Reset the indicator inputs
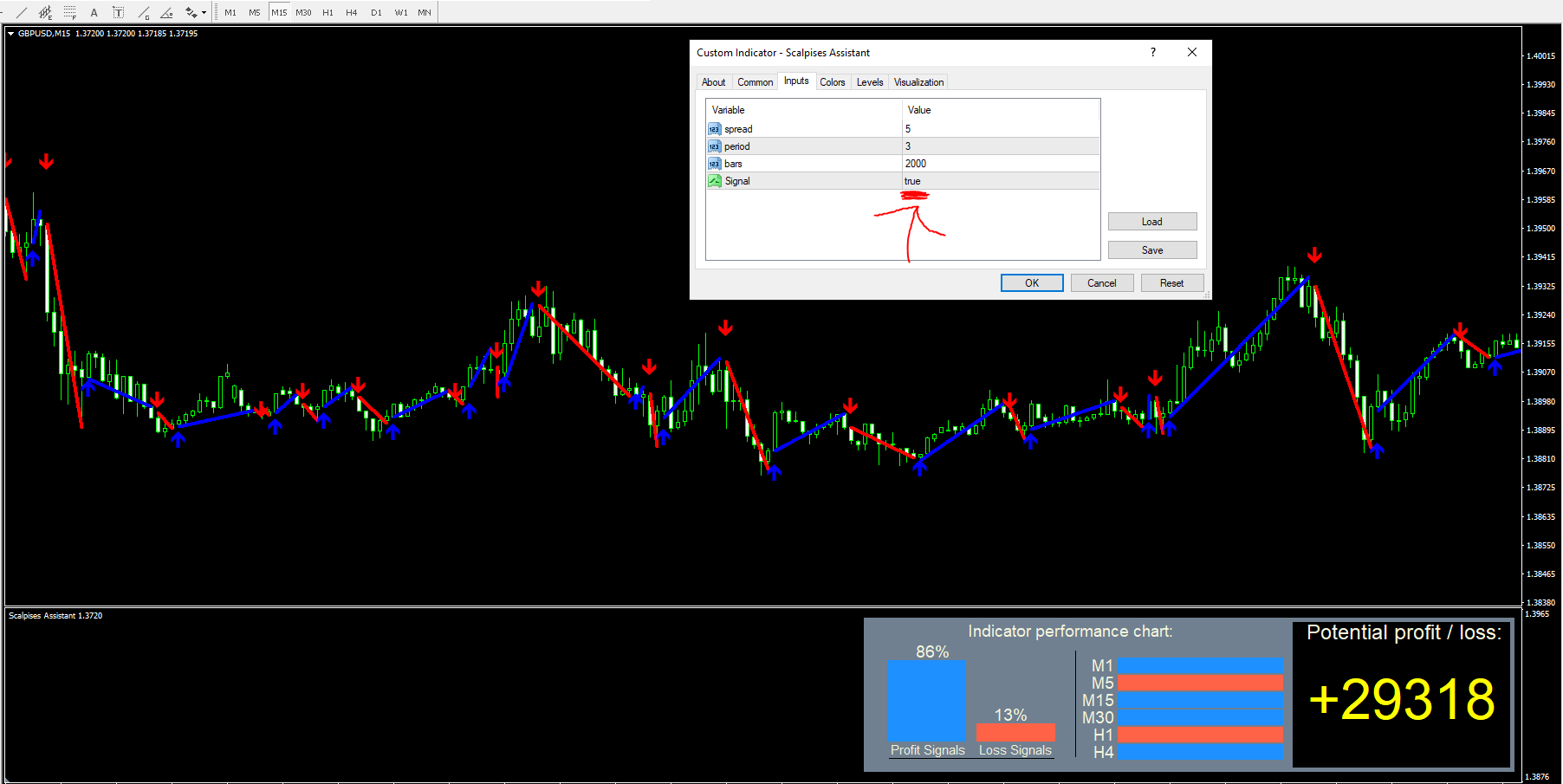Image resolution: width=1563 pixels, height=784 pixels. (1172, 283)
